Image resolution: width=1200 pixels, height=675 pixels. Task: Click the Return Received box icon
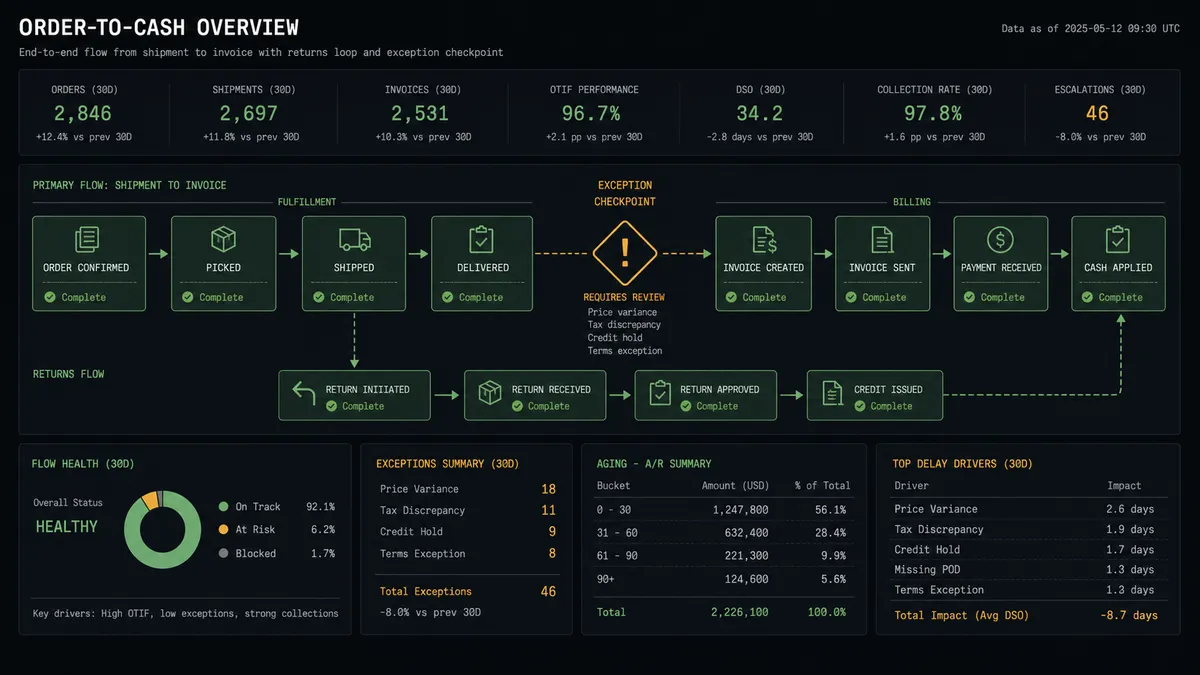point(490,394)
